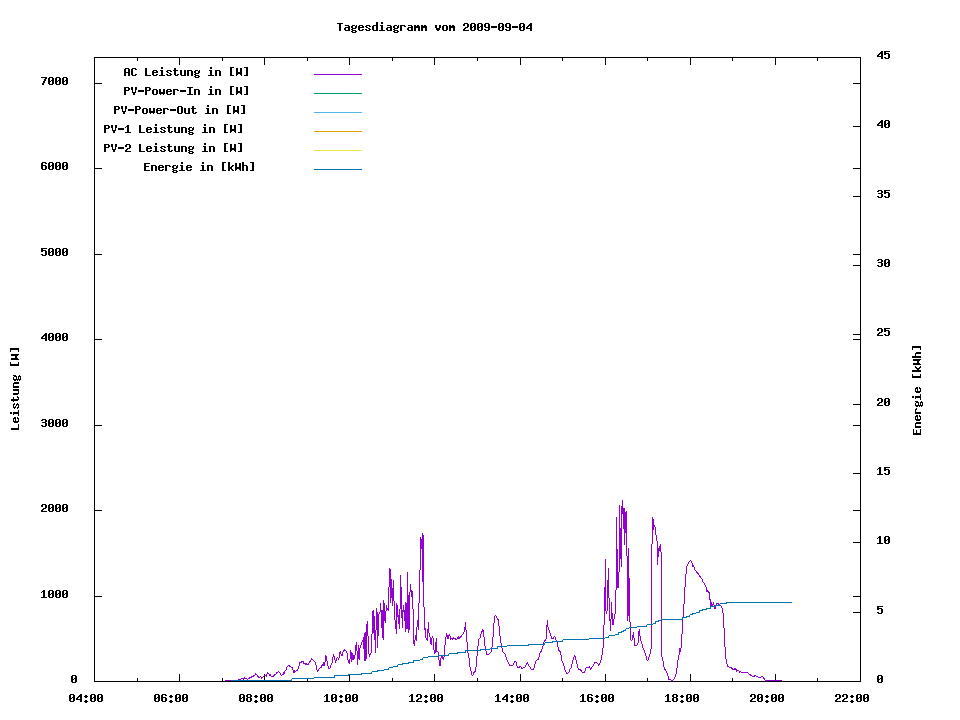The image size is (960, 720).
Task: Select the 22:00 time axis label
Action: (852, 698)
